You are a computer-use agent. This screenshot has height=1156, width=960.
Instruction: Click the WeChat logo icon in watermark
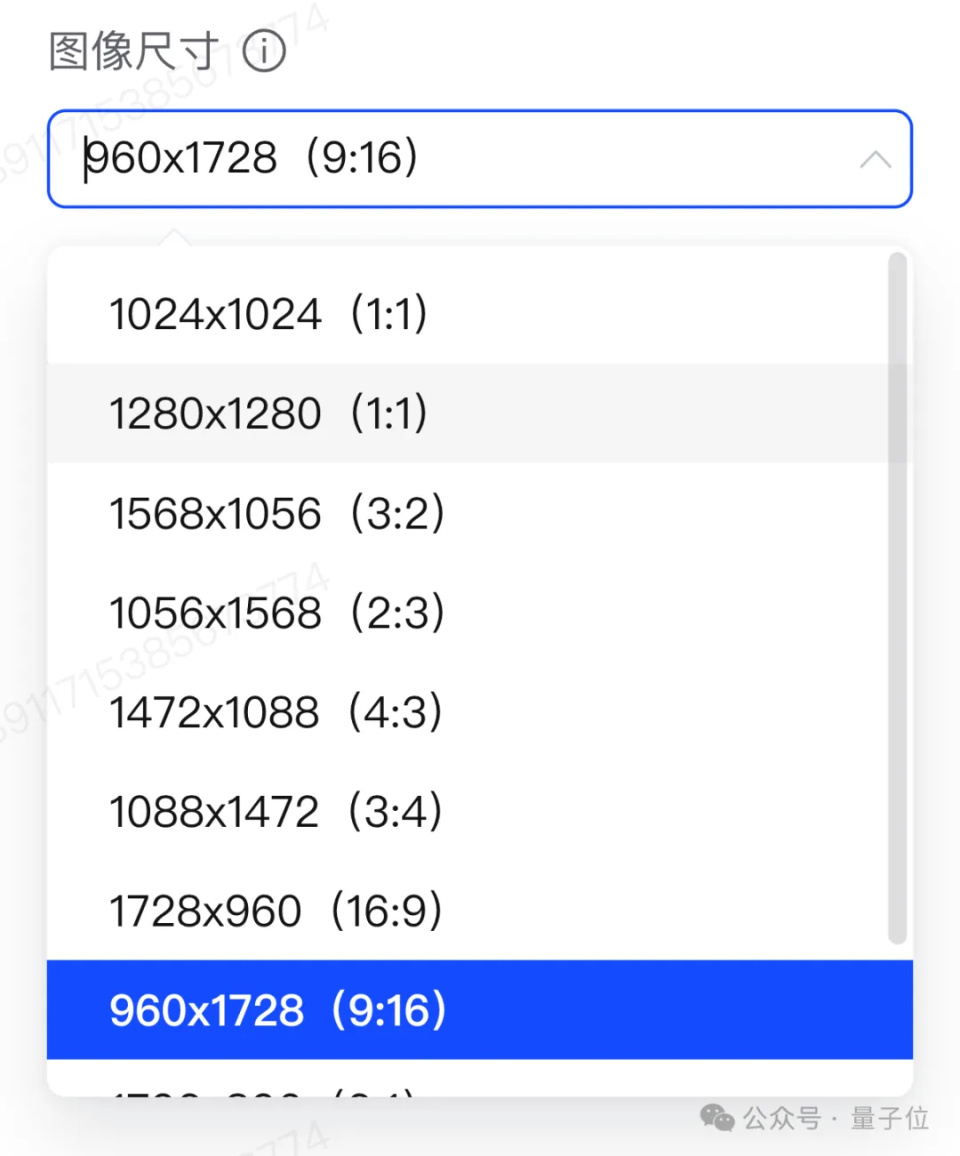tap(717, 1118)
